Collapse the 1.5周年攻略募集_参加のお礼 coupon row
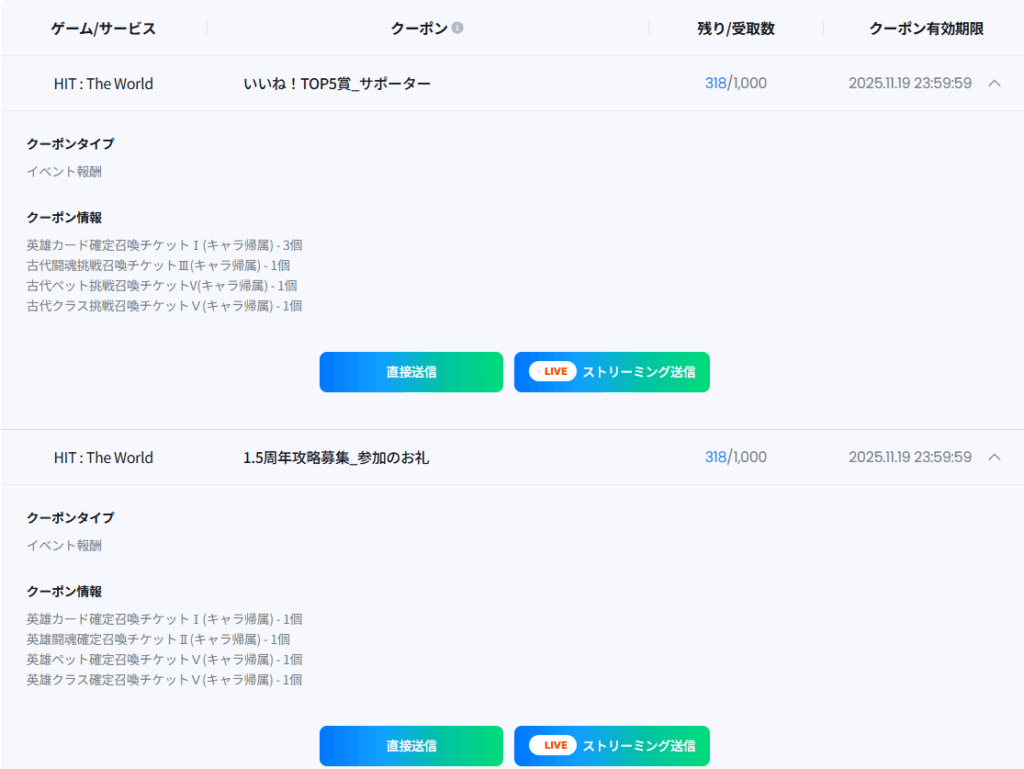 click(994, 457)
